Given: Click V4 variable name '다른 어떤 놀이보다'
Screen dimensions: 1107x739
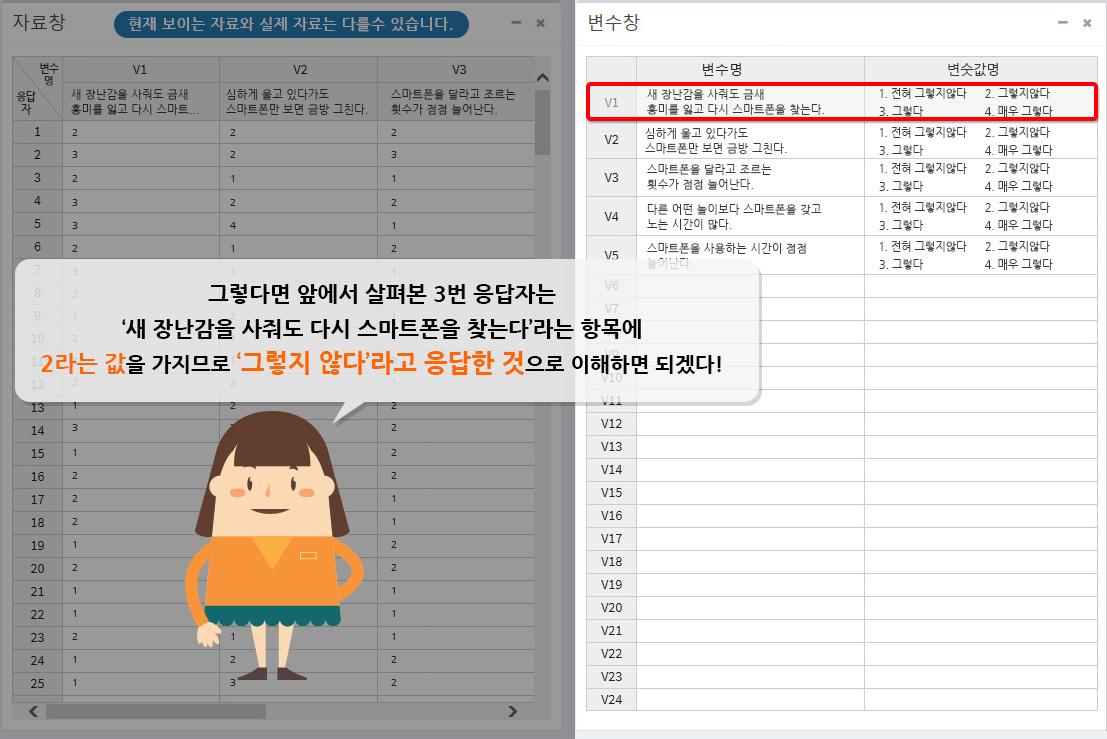Looking at the screenshot, I should tap(694, 209).
